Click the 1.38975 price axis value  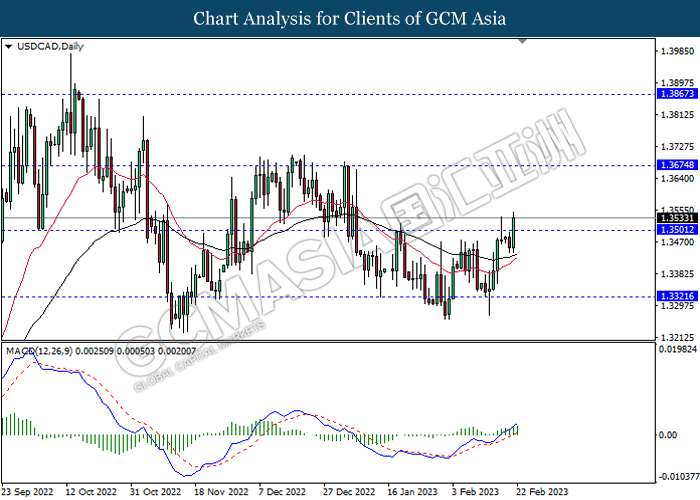point(678,83)
